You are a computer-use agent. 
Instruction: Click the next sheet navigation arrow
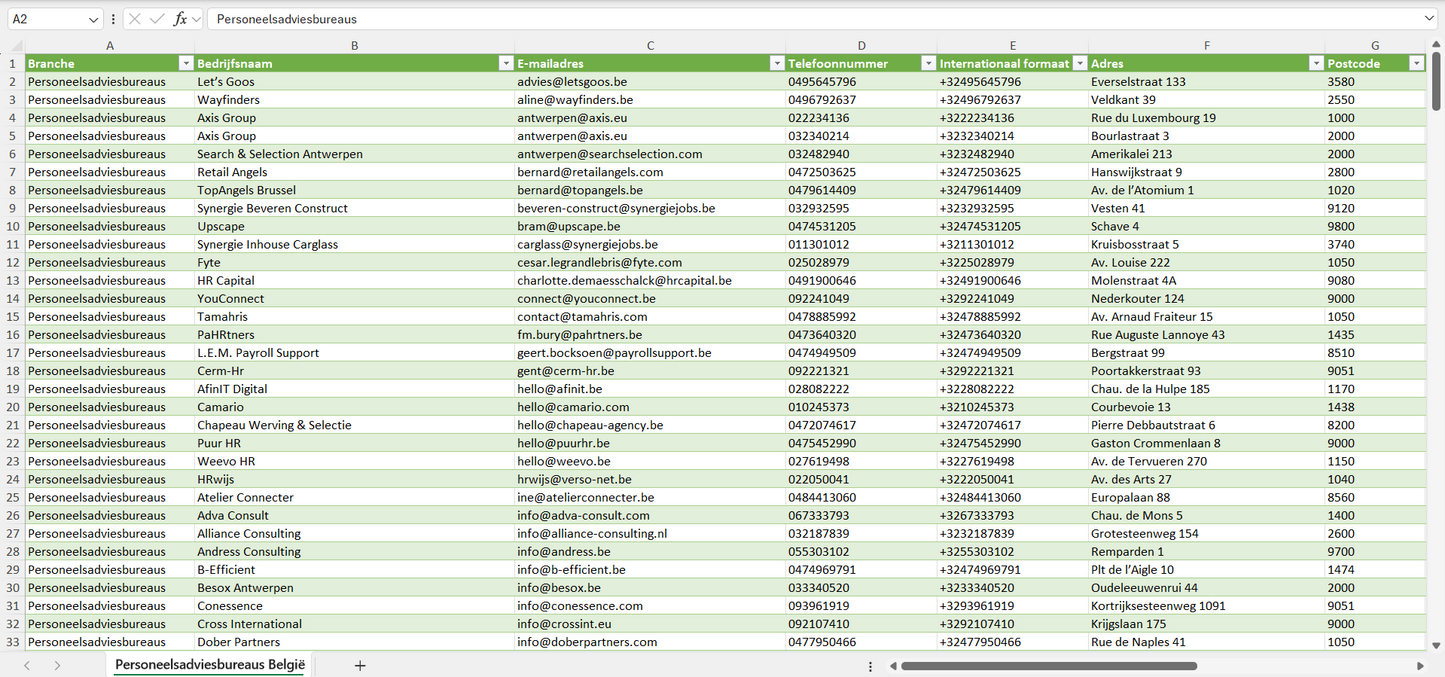point(57,665)
